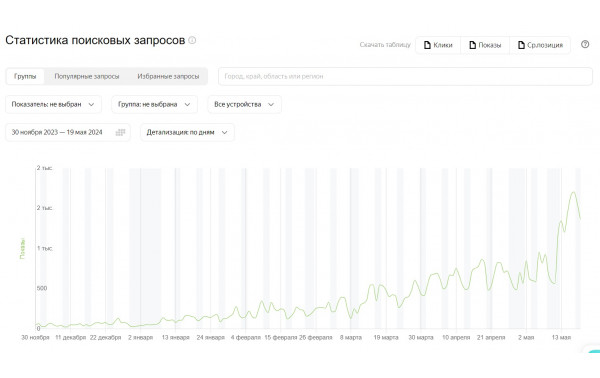Click the green Показы axis label

pyautogui.click(x=22, y=248)
